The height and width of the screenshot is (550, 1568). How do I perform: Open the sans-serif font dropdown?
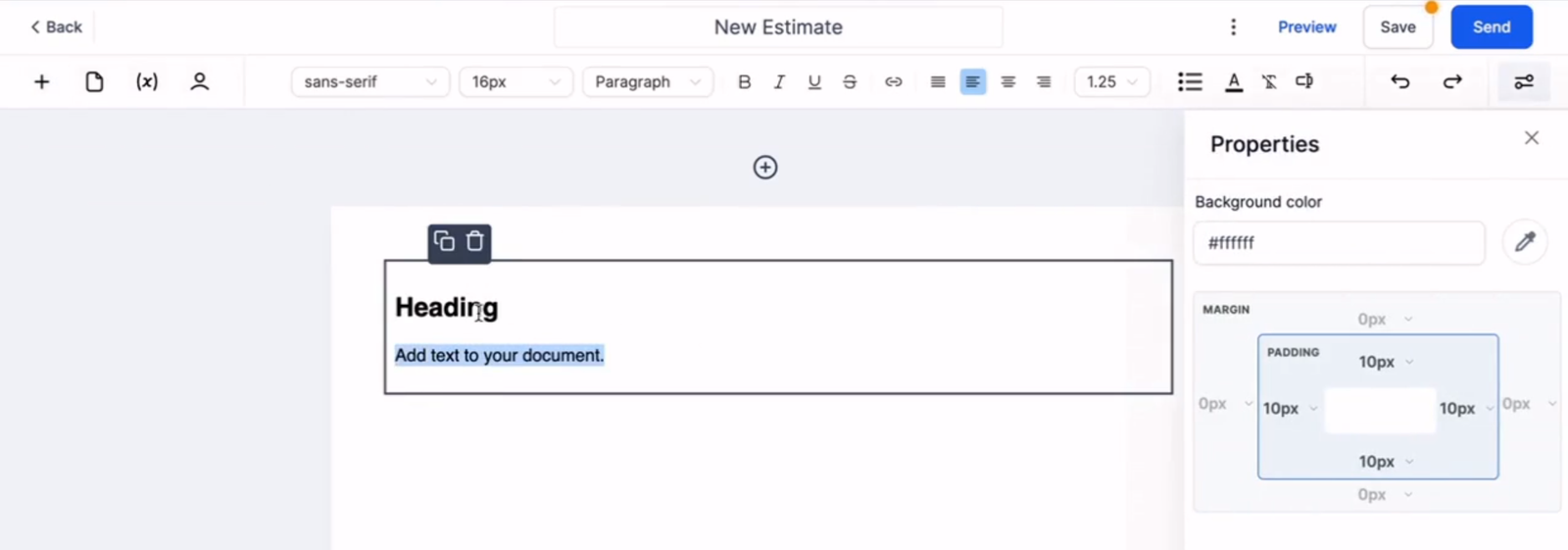tap(370, 81)
